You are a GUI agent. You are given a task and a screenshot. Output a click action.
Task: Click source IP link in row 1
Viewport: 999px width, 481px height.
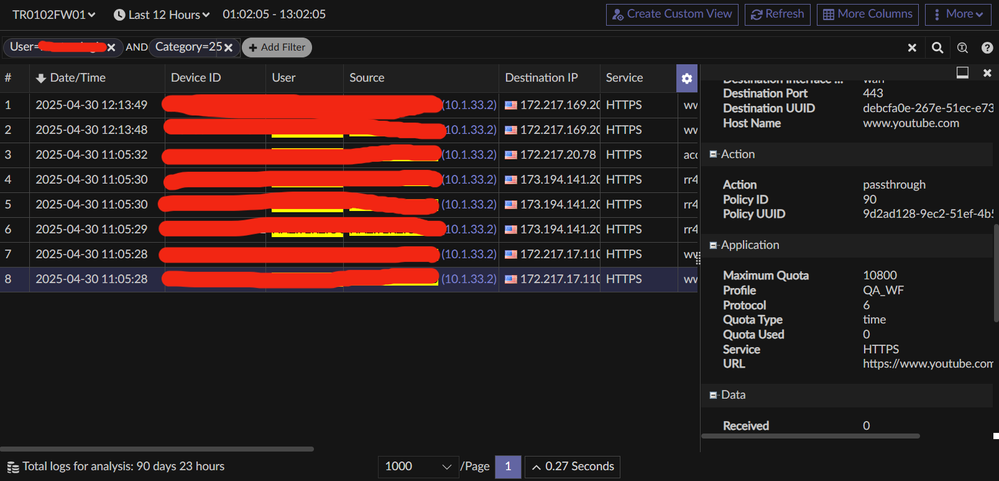469,104
